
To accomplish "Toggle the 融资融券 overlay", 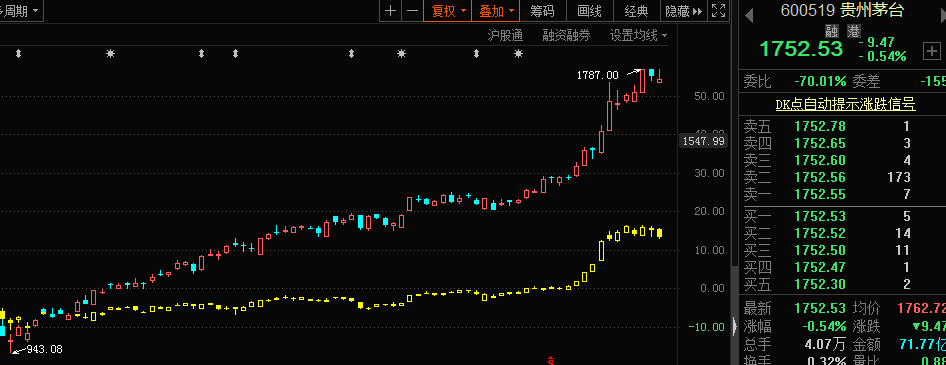I will [567, 36].
